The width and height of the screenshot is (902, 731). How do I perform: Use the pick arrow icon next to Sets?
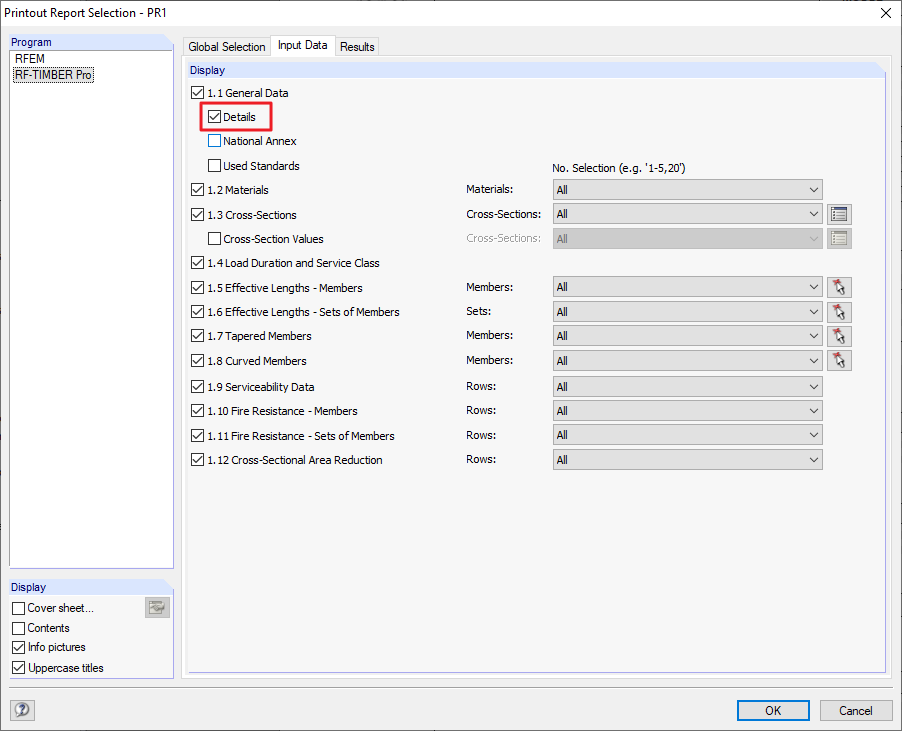click(x=839, y=311)
